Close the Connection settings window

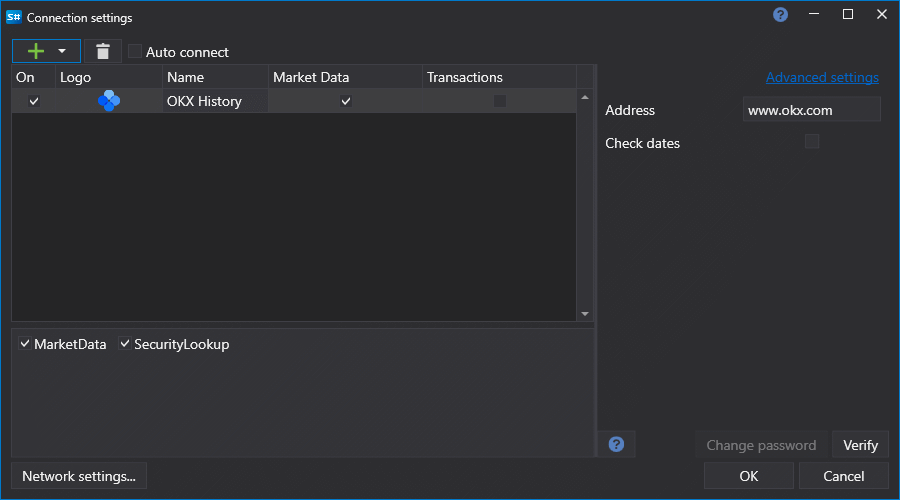(882, 14)
